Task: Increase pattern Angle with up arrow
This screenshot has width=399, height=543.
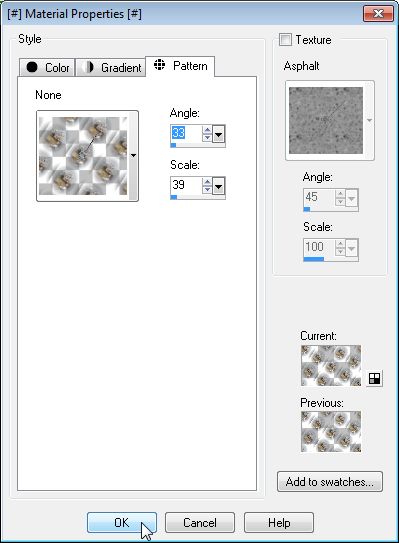Action: click(x=207, y=130)
